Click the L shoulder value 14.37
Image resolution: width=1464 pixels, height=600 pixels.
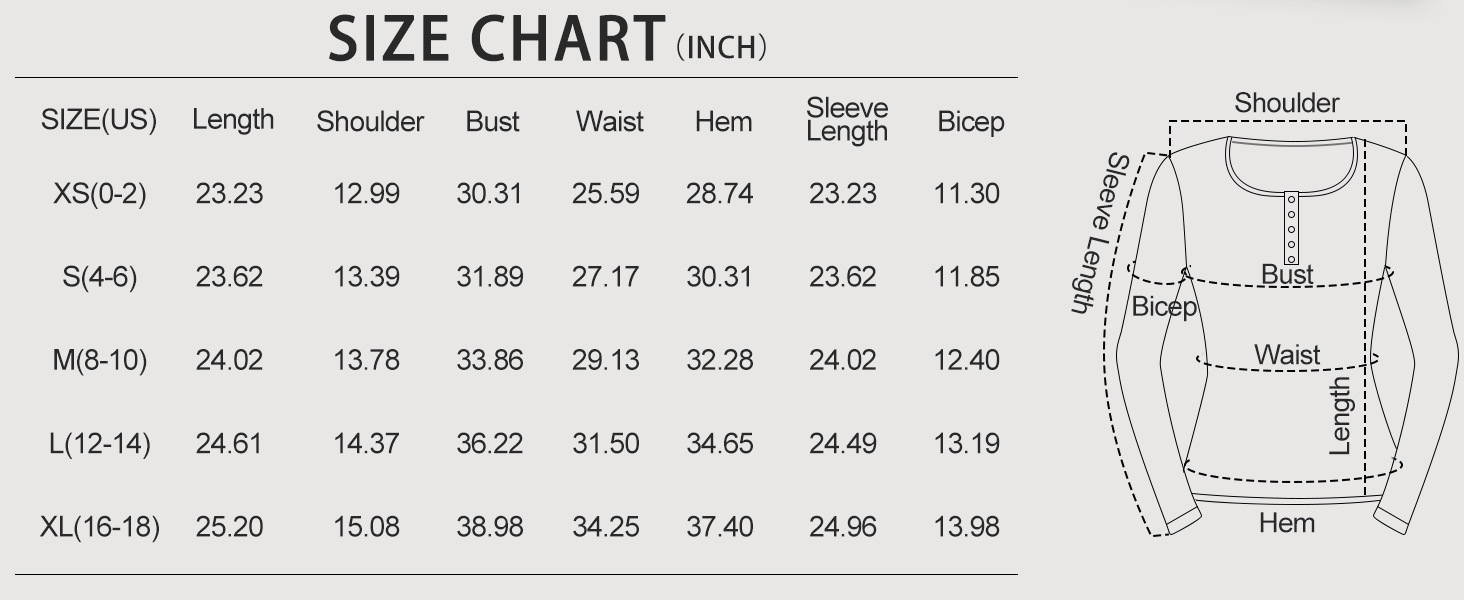coord(367,443)
